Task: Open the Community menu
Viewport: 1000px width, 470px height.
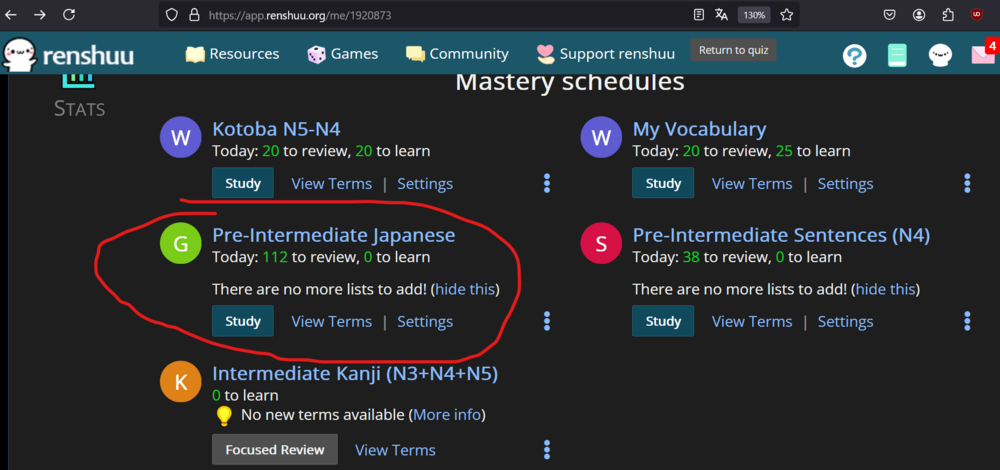Action: [457, 54]
